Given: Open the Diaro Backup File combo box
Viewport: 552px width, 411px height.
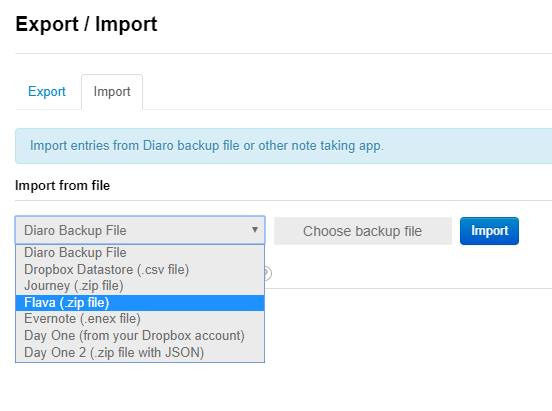Looking at the screenshot, I should [140, 230].
